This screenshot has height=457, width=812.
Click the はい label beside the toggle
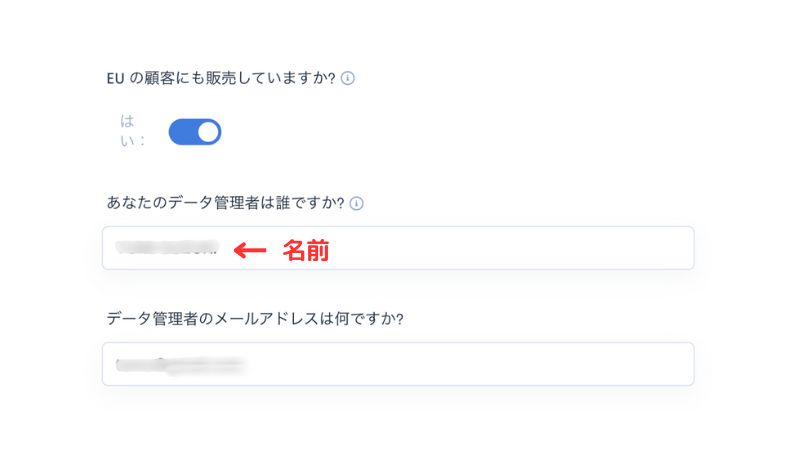pyautogui.click(x=127, y=131)
